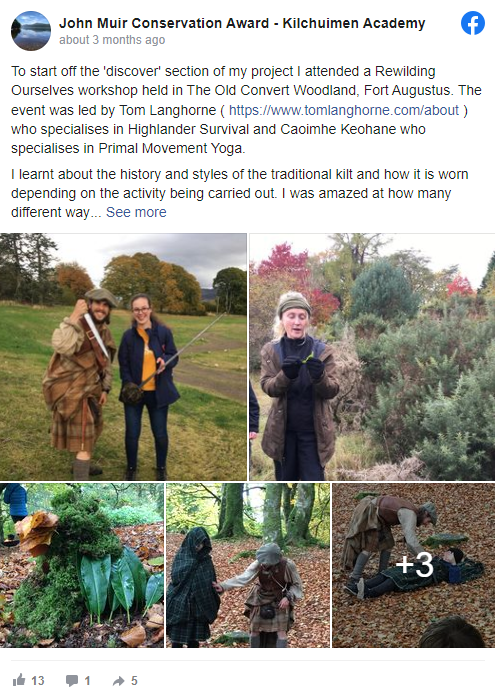Open the comment bubble icon
The height and width of the screenshot is (698, 495).
tap(72, 681)
